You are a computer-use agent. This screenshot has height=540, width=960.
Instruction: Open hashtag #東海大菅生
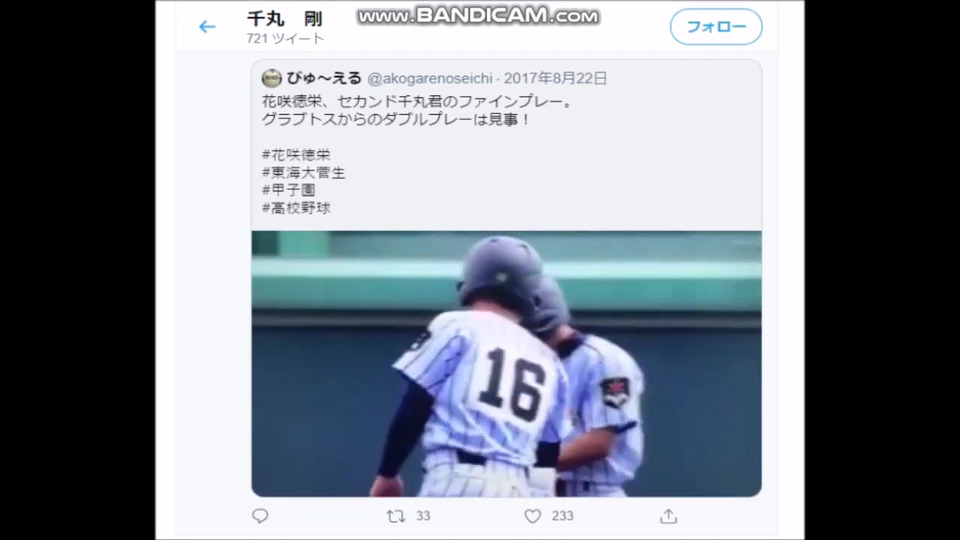pos(304,173)
